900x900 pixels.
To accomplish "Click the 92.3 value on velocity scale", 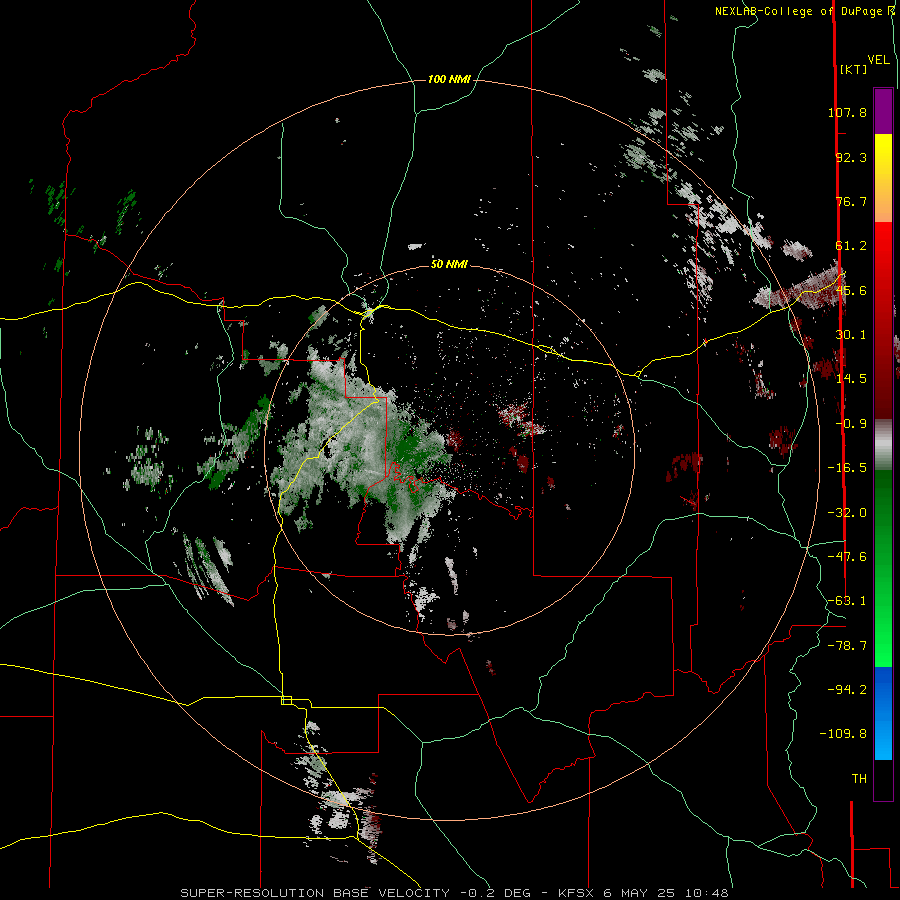I will pos(851,157).
